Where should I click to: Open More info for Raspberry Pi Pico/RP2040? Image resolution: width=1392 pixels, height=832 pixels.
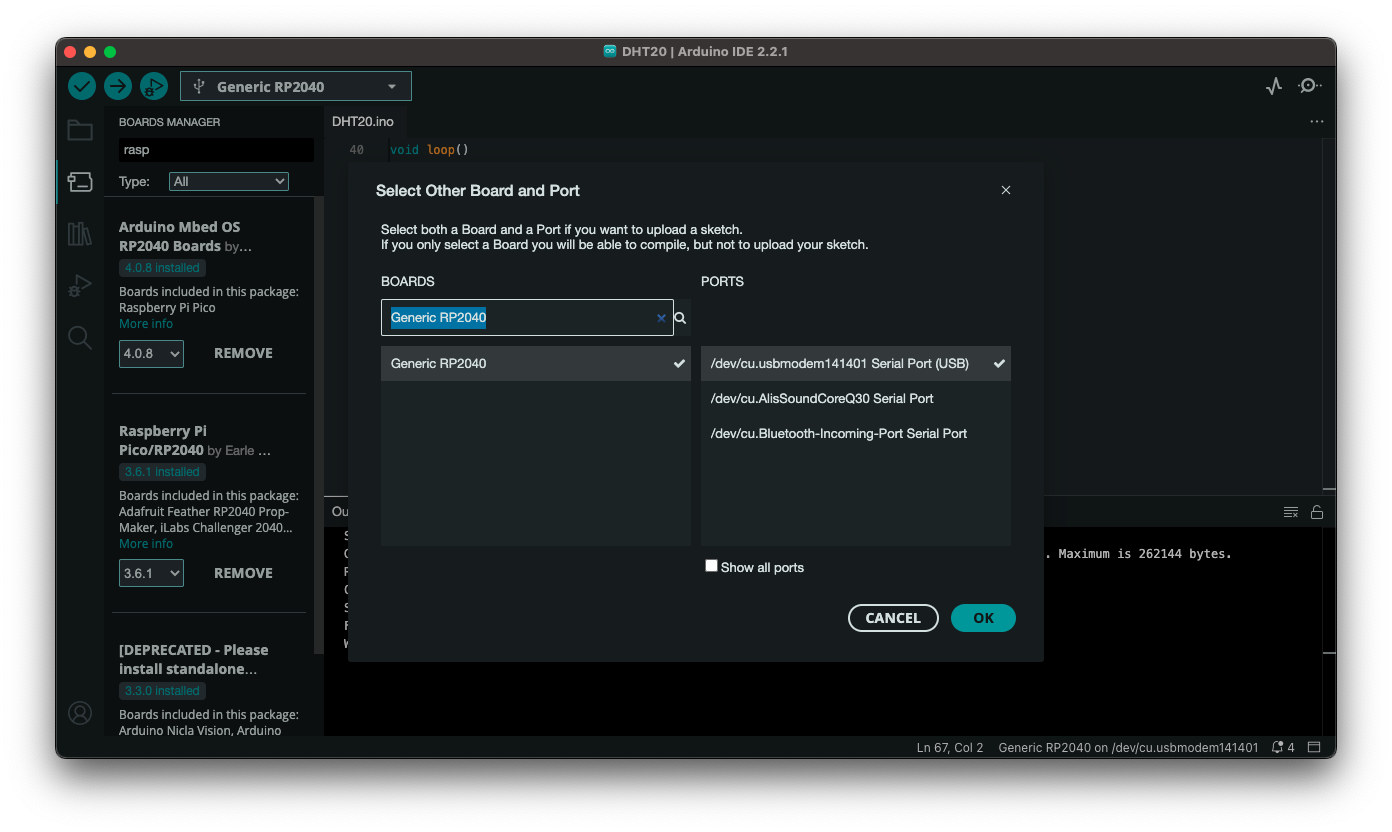(146, 544)
